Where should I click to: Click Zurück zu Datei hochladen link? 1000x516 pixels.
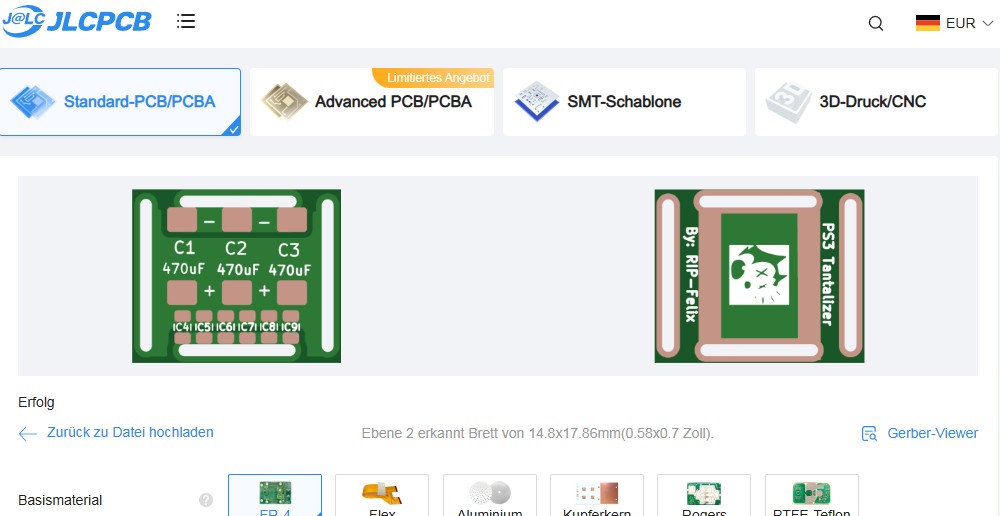pyautogui.click(x=130, y=433)
